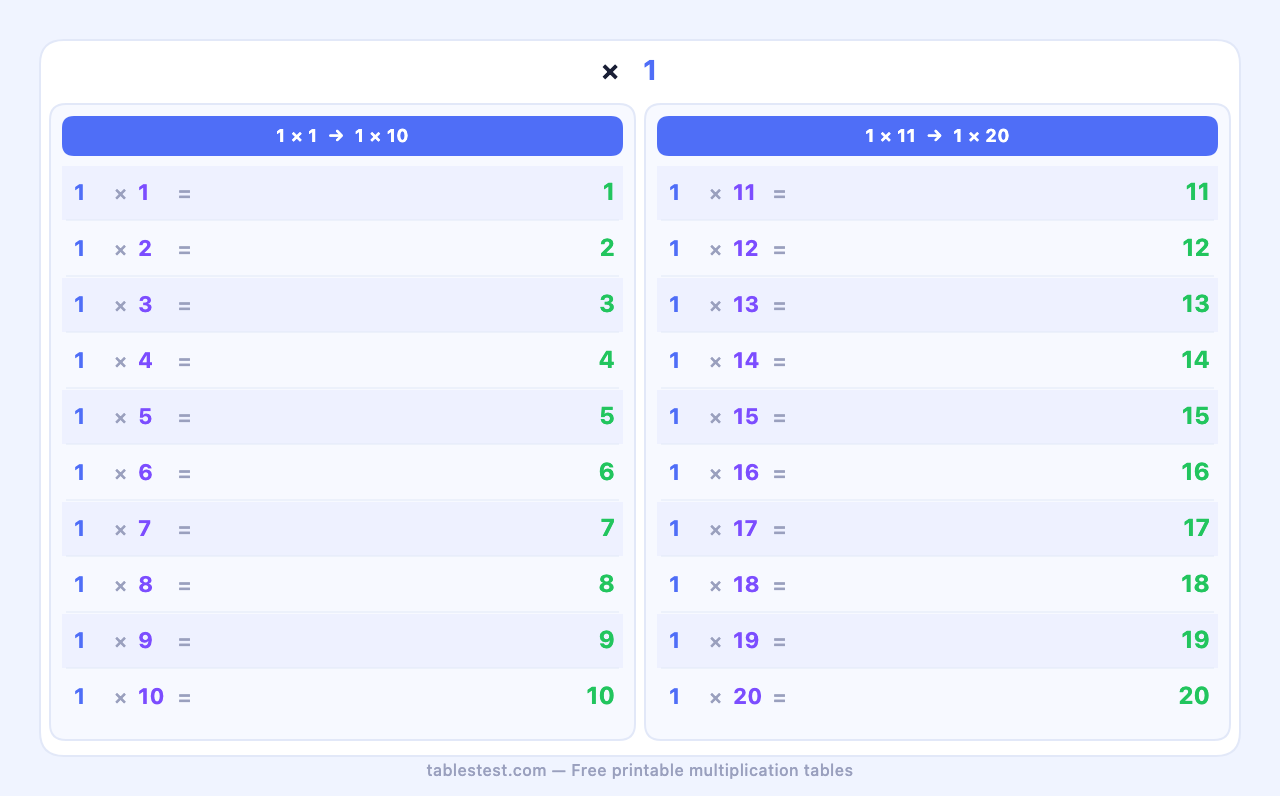
Task: Open the tablestest.com footer link
Action: click(486, 770)
